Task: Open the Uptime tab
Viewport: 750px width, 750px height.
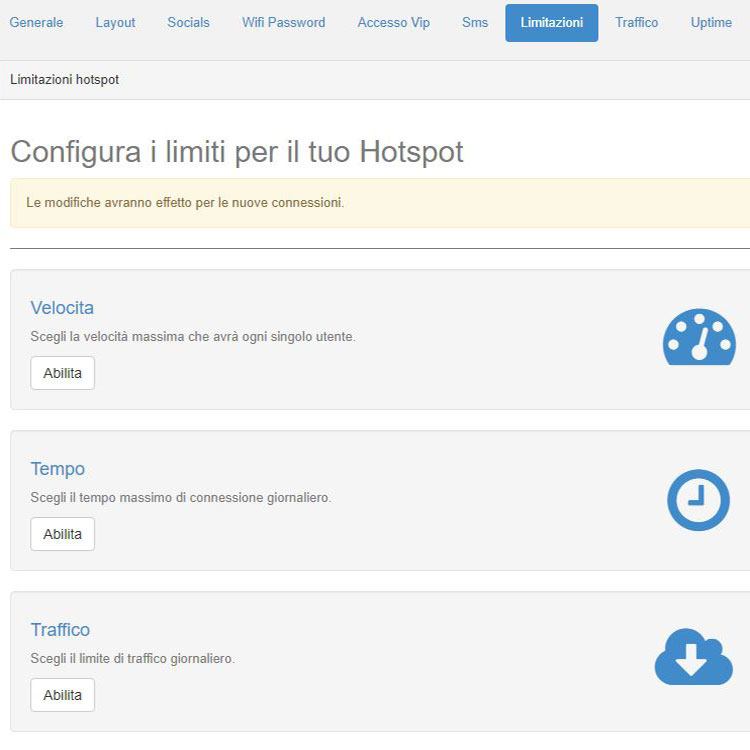Action: (711, 22)
